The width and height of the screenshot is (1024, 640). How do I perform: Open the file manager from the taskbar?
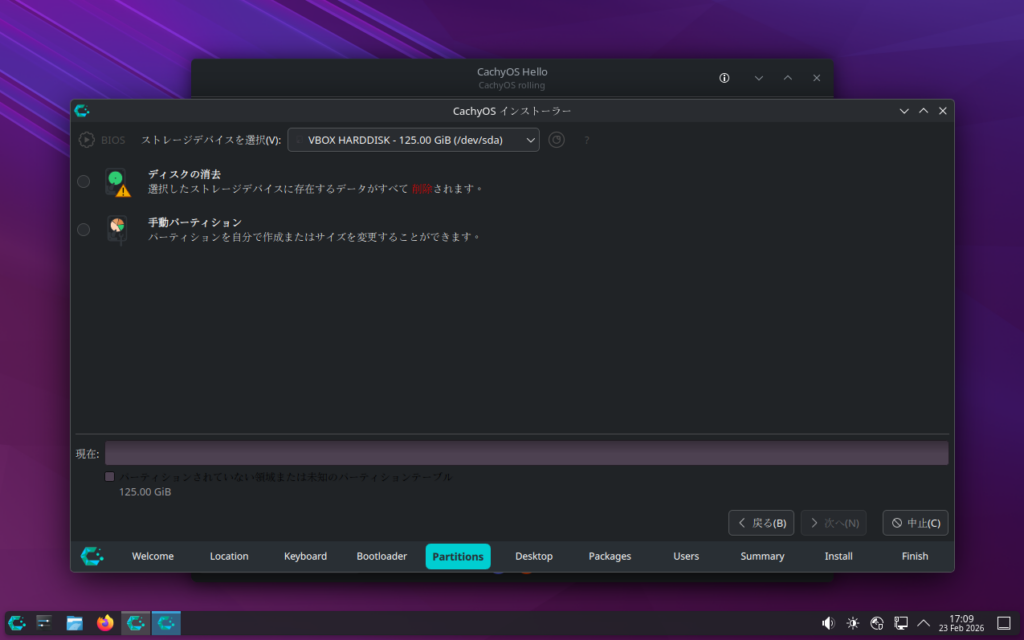(x=75, y=623)
